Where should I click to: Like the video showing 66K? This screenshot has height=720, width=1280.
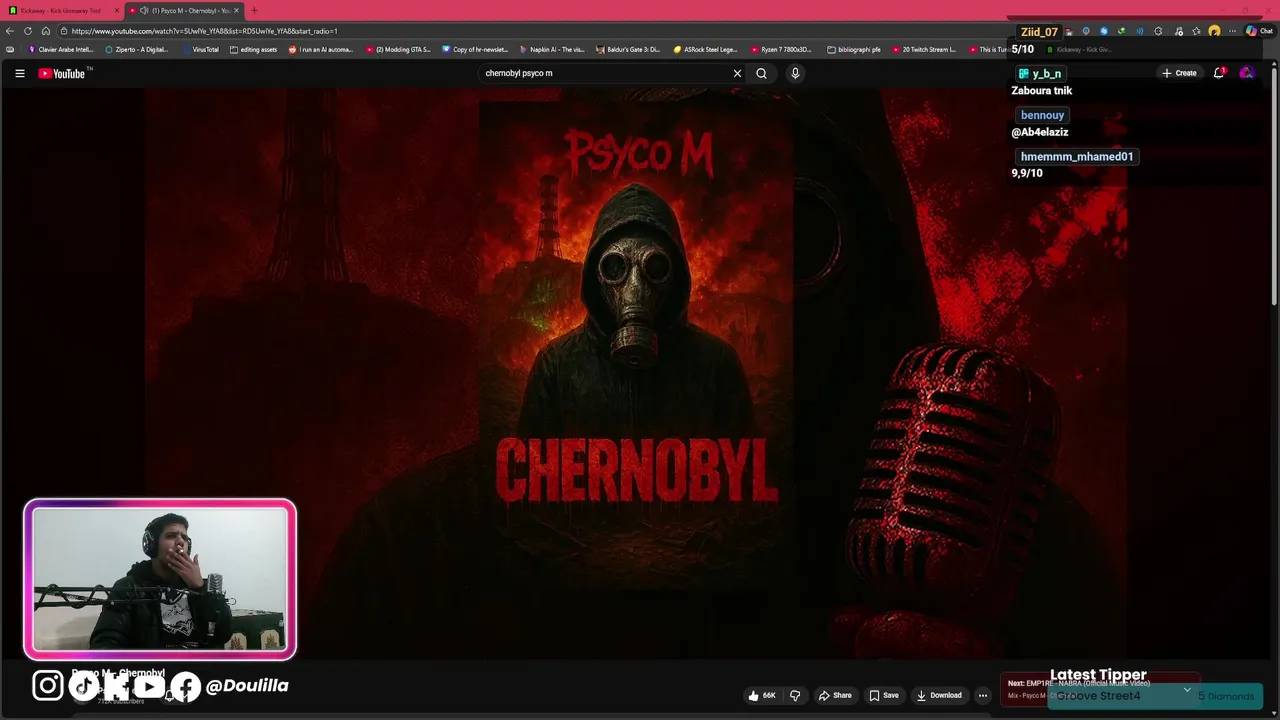coord(762,695)
